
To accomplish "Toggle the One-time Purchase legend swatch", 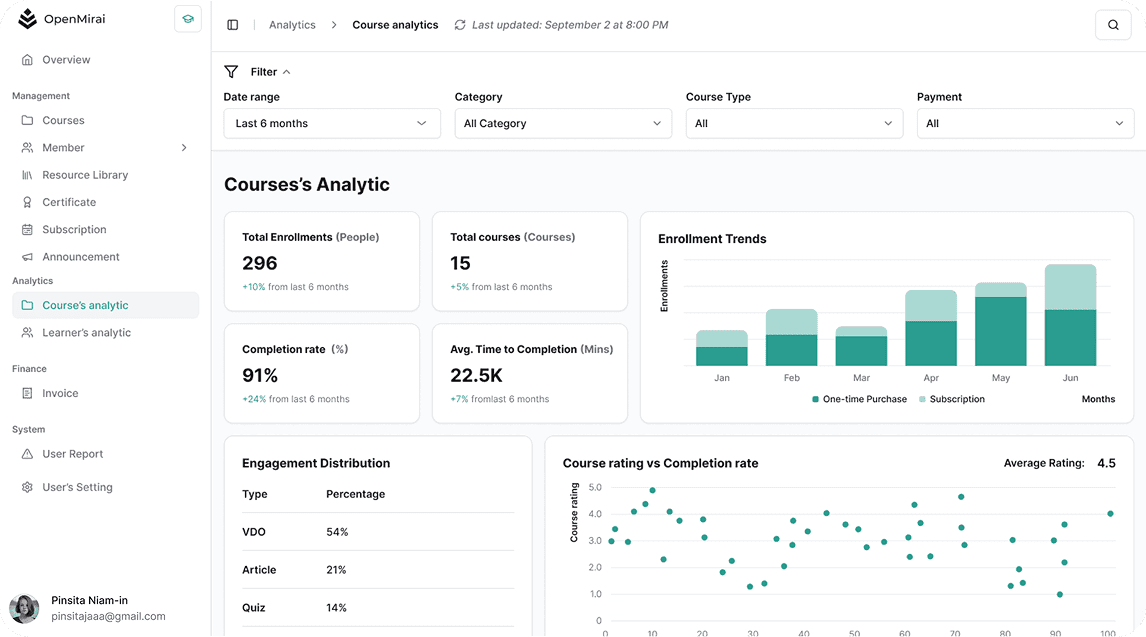I will [816, 399].
